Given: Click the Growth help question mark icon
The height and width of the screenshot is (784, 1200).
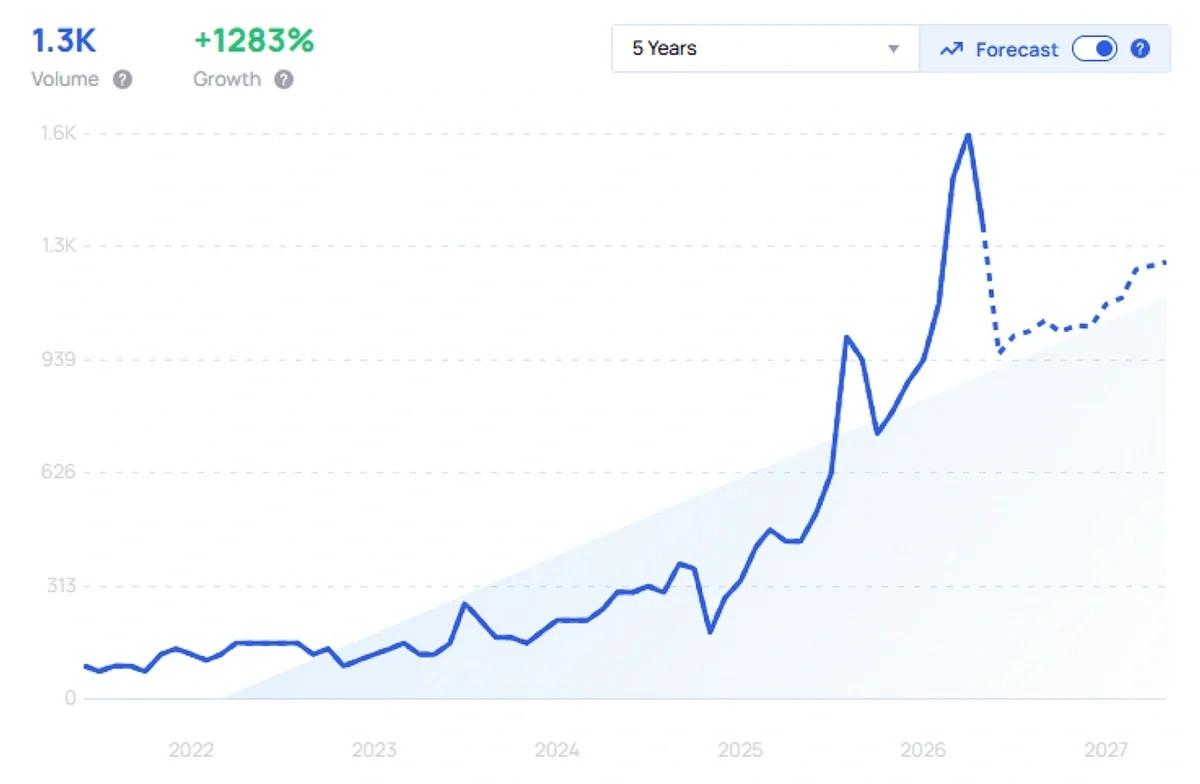Looking at the screenshot, I should tap(284, 80).
